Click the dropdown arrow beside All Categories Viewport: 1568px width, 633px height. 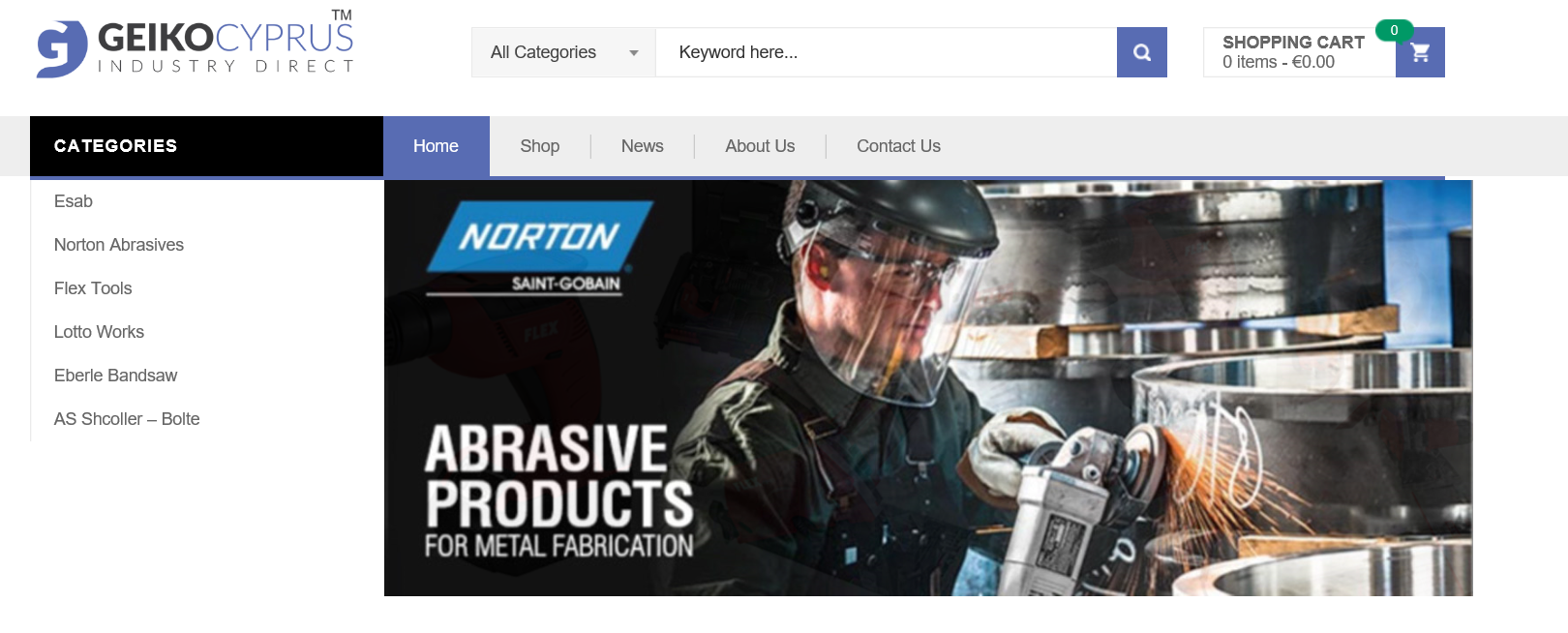(634, 53)
